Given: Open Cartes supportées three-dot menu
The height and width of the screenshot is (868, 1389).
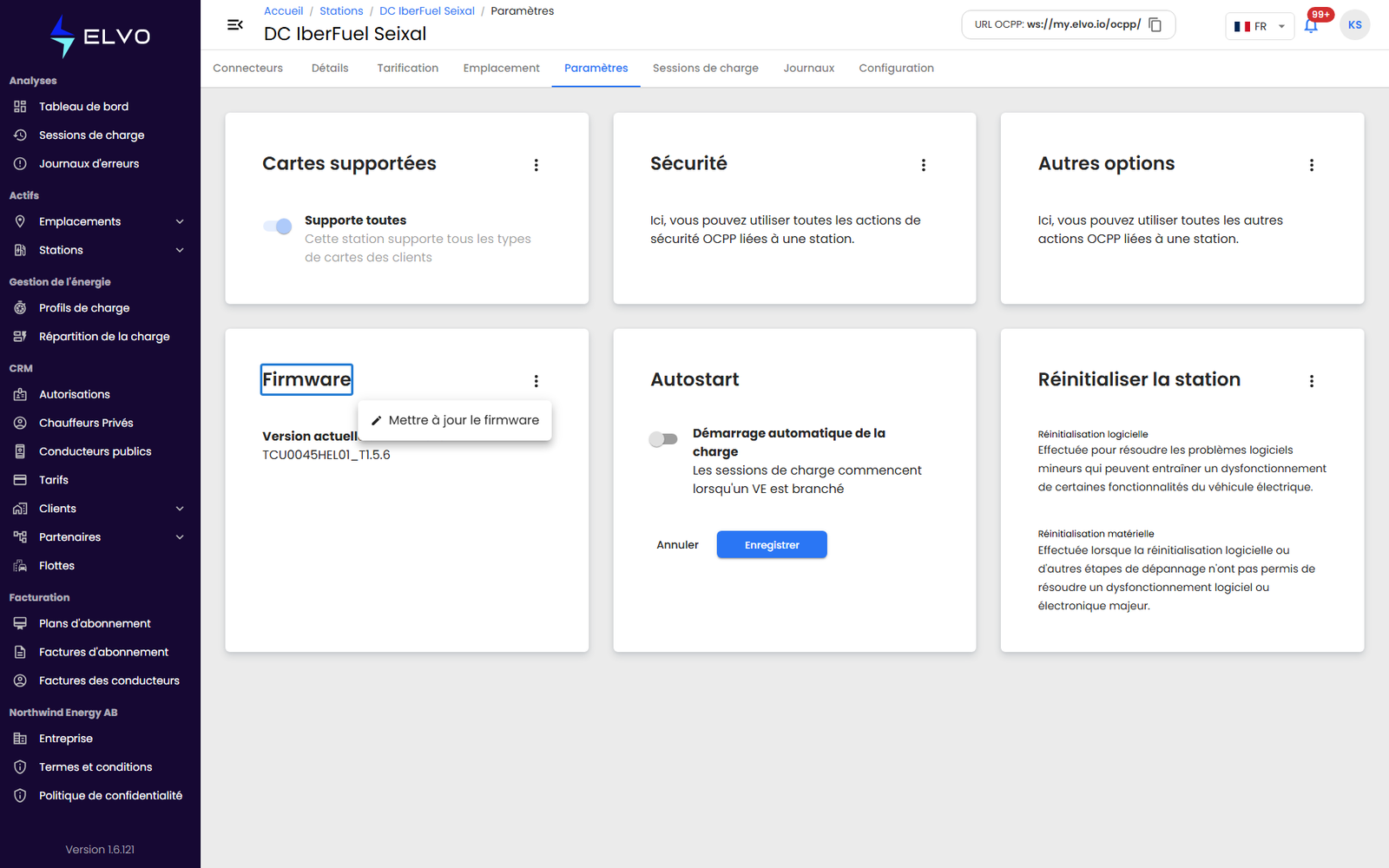Looking at the screenshot, I should pyautogui.click(x=537, y=165).
